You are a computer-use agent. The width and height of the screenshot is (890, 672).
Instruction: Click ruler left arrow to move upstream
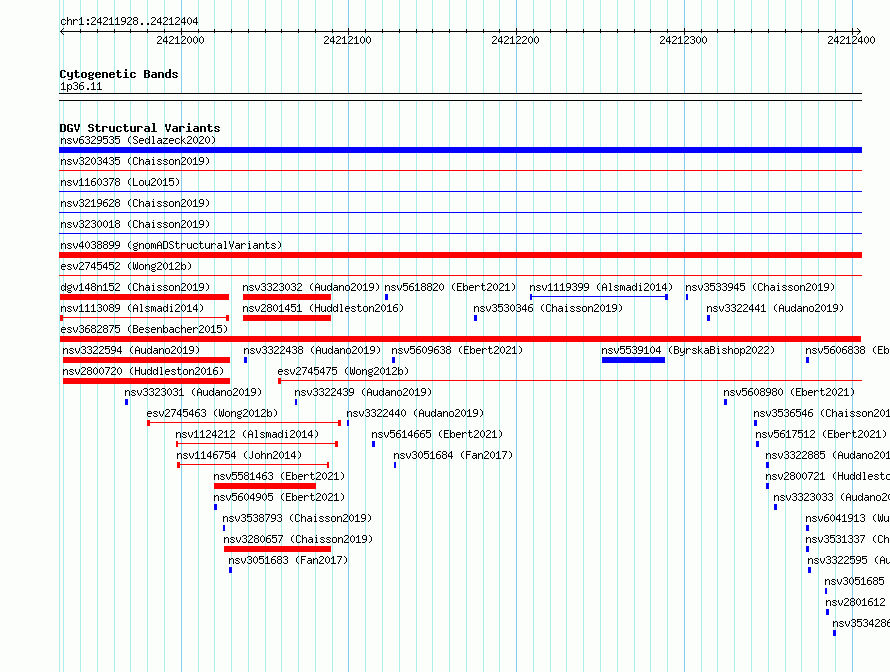[62, 31]
